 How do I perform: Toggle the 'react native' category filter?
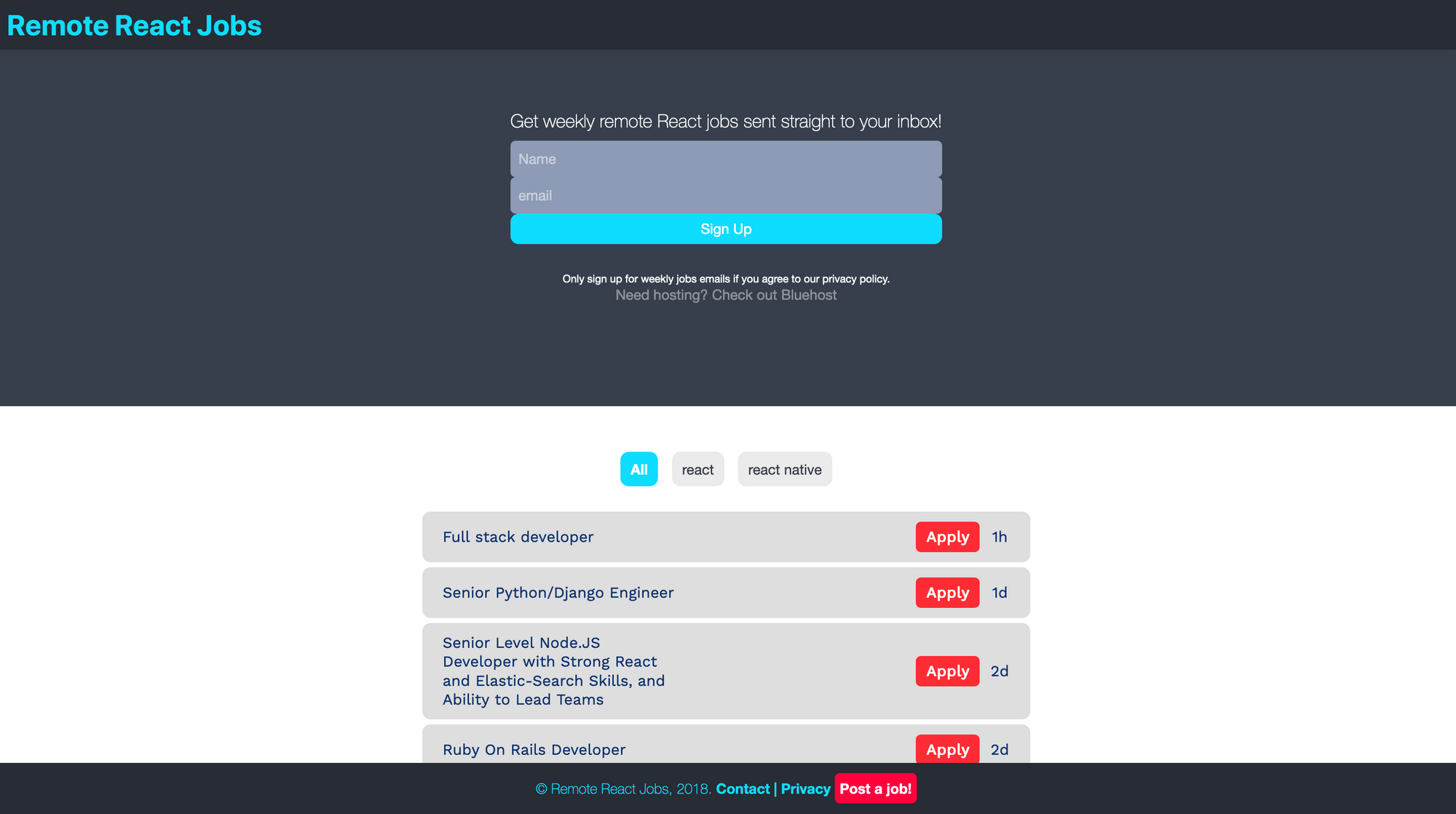(x=784, y=469)
